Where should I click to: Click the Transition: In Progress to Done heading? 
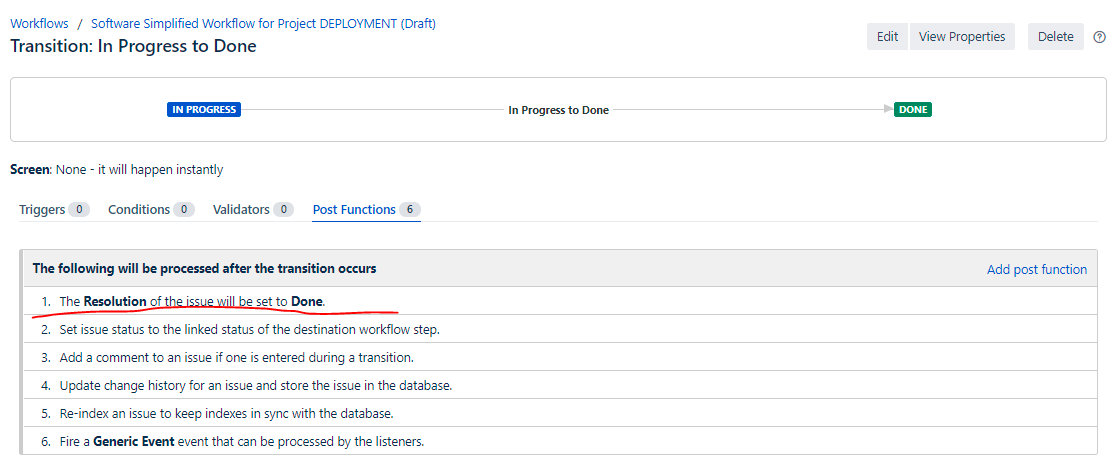click(134, 46)
